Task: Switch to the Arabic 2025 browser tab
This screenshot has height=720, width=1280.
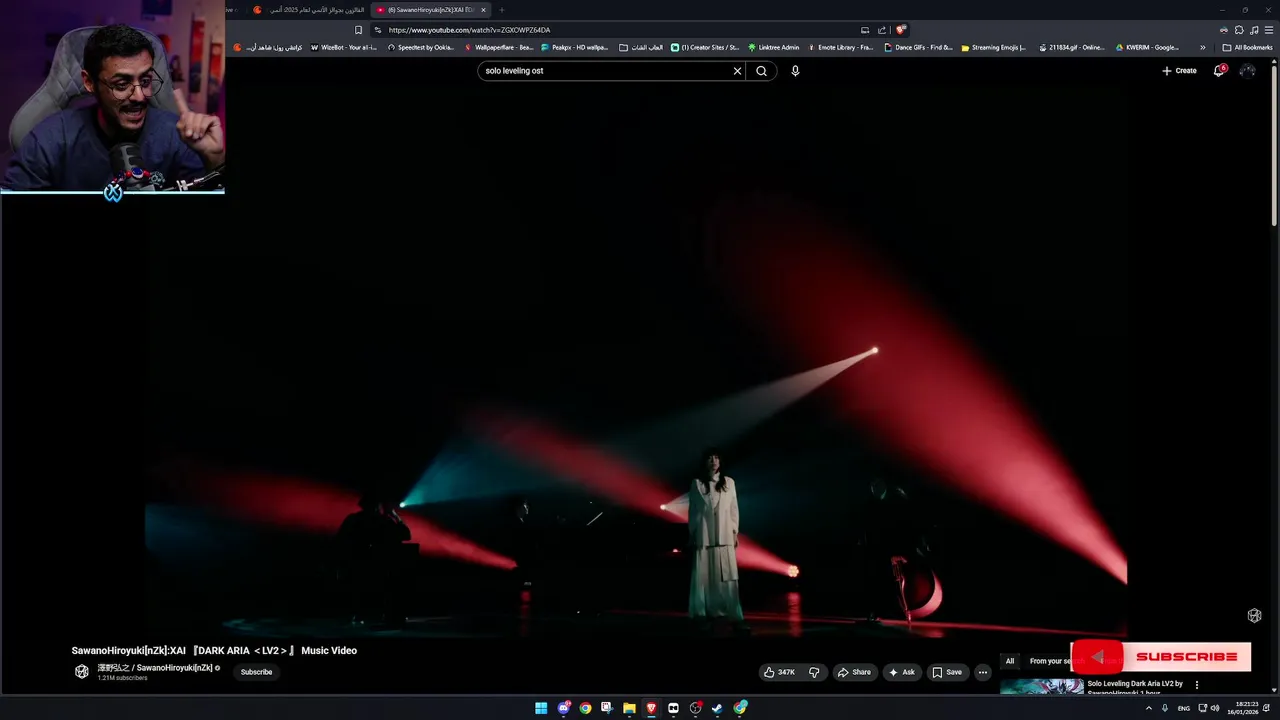Action: (x=310, y=10)
